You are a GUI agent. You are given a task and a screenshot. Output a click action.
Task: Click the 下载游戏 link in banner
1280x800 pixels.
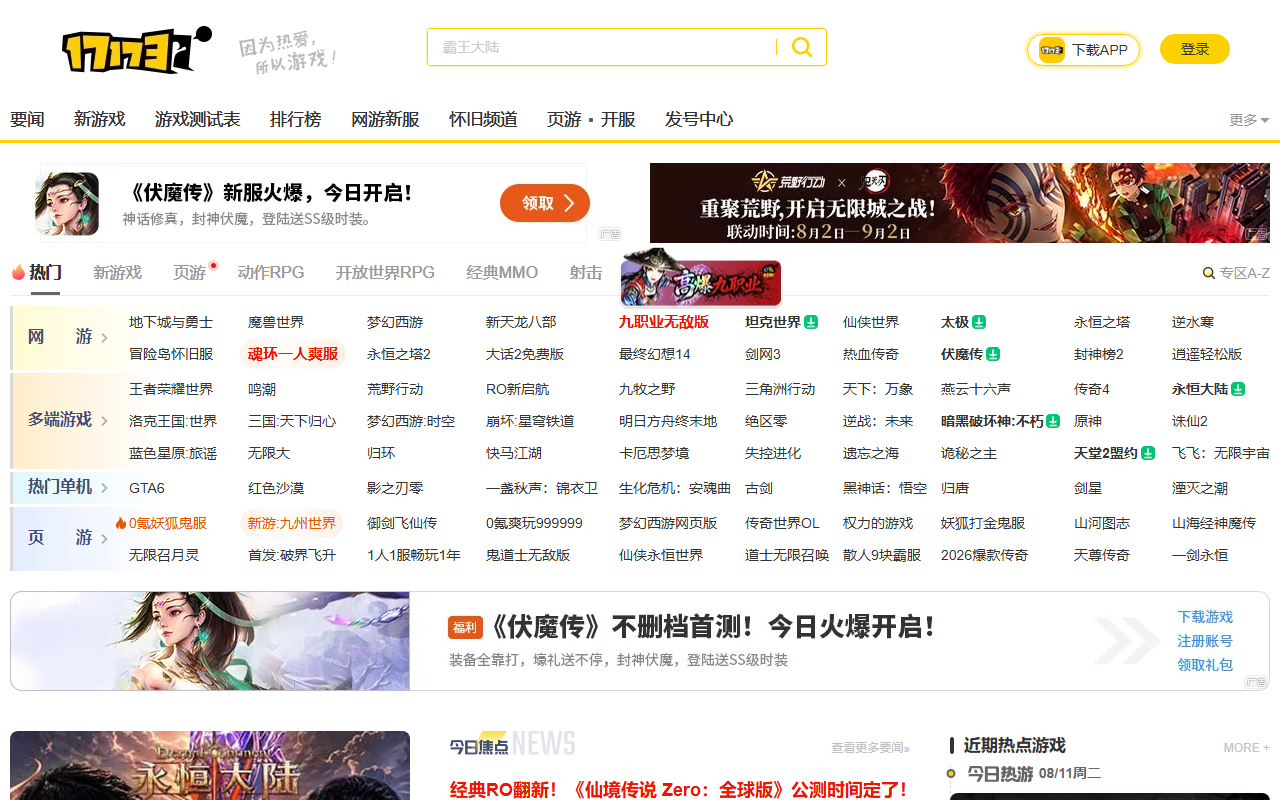click(1205, 617)
